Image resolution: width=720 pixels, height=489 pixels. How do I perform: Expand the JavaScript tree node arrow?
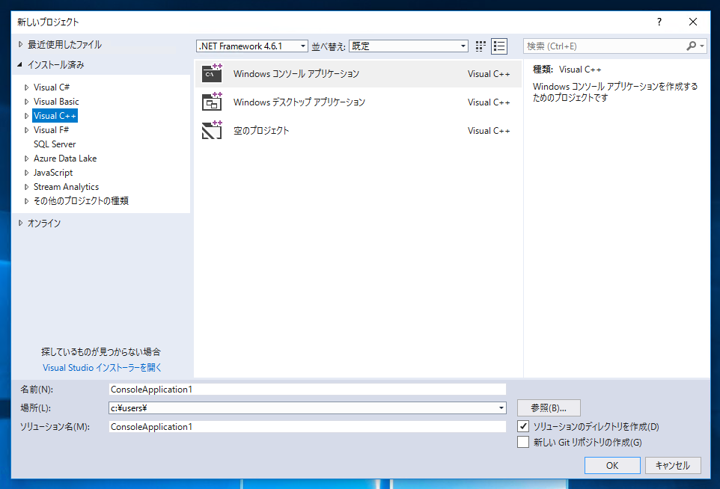(x=27, y=173)
